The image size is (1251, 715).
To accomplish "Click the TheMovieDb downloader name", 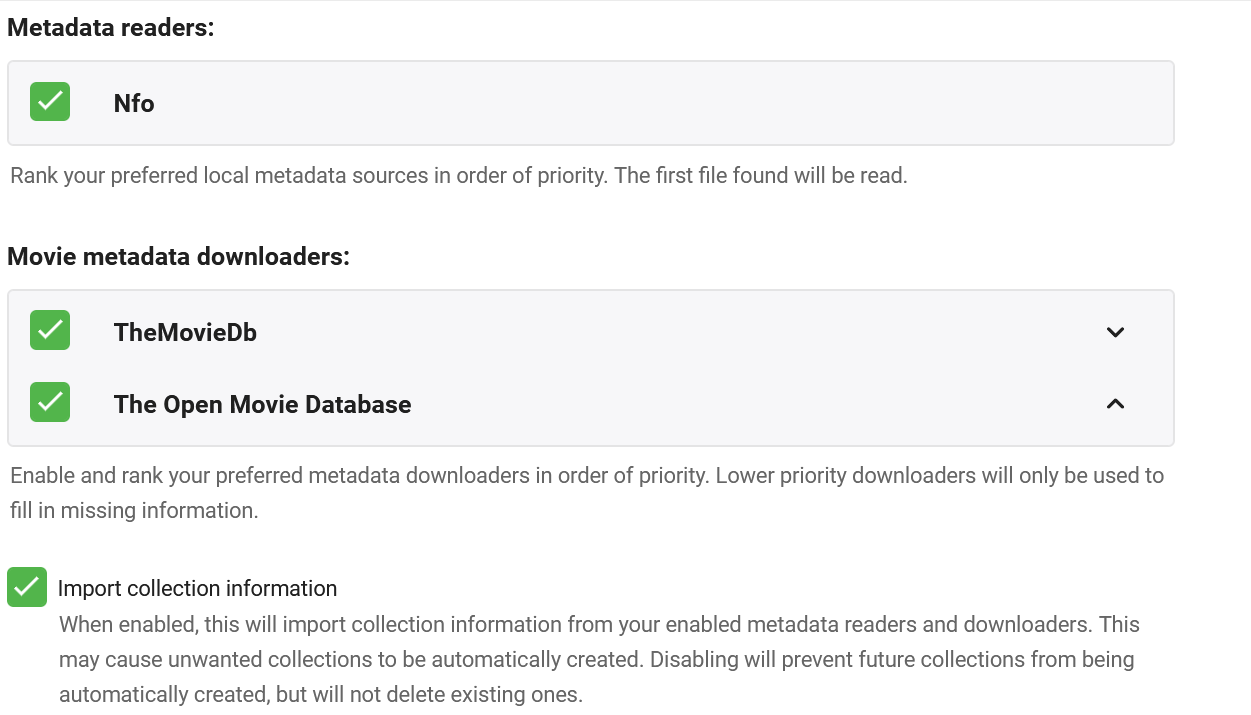I will [x=185, y=332].
